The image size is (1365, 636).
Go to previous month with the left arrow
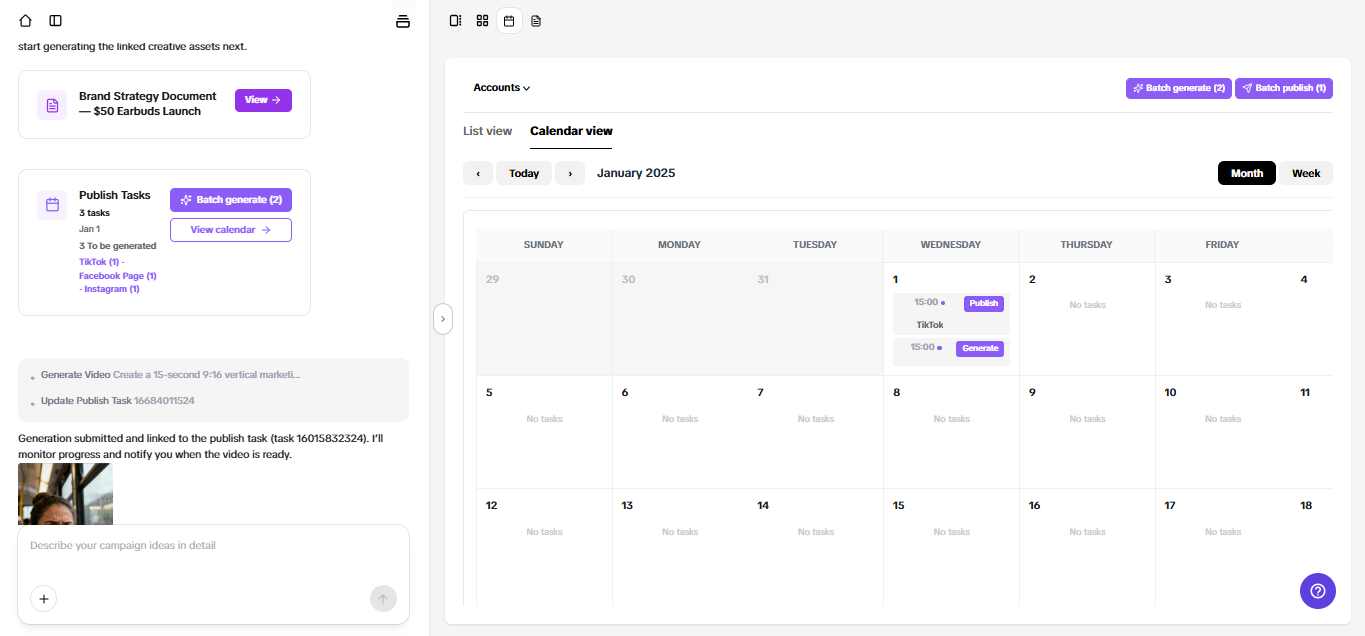point(477,172)
